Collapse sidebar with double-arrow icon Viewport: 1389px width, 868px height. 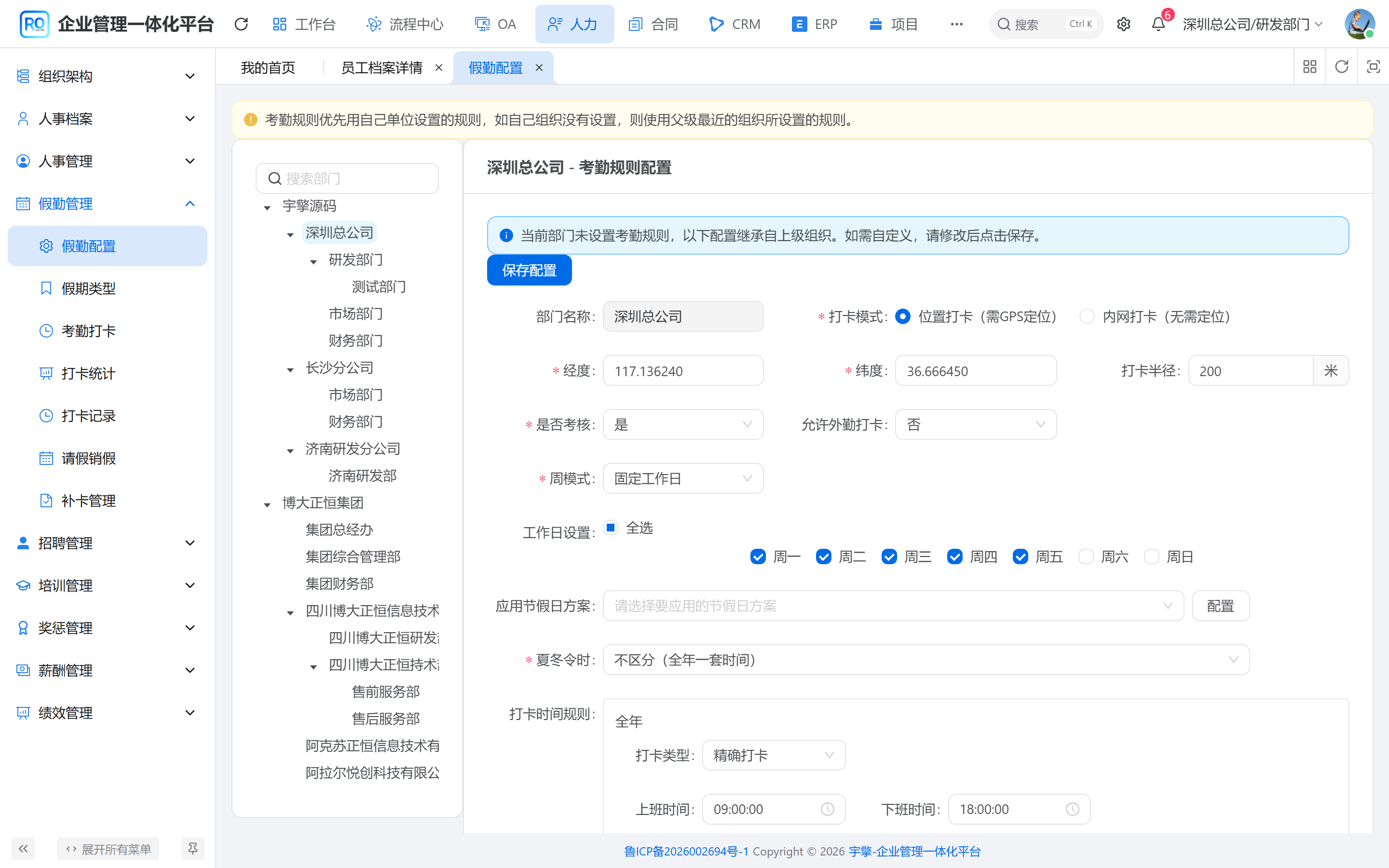coord(24,849)
